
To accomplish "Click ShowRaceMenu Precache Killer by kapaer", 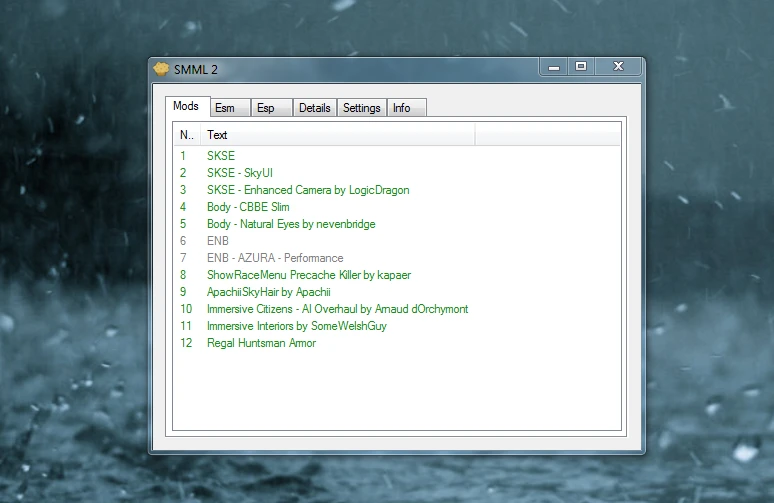I will click(308, 275).
